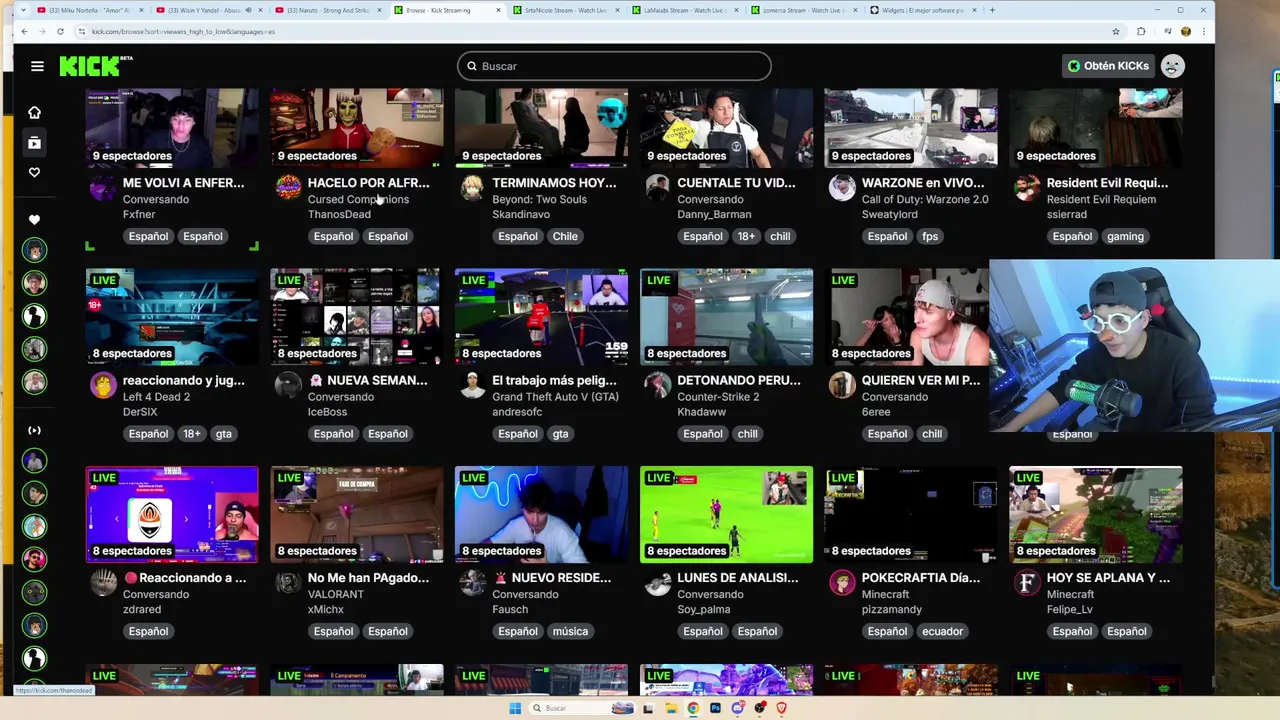Image resolution: width=1280 pixels, height=720 pixels.
Task: Click the Obtén KICKs button
Action: click(x=1108, y=66)
